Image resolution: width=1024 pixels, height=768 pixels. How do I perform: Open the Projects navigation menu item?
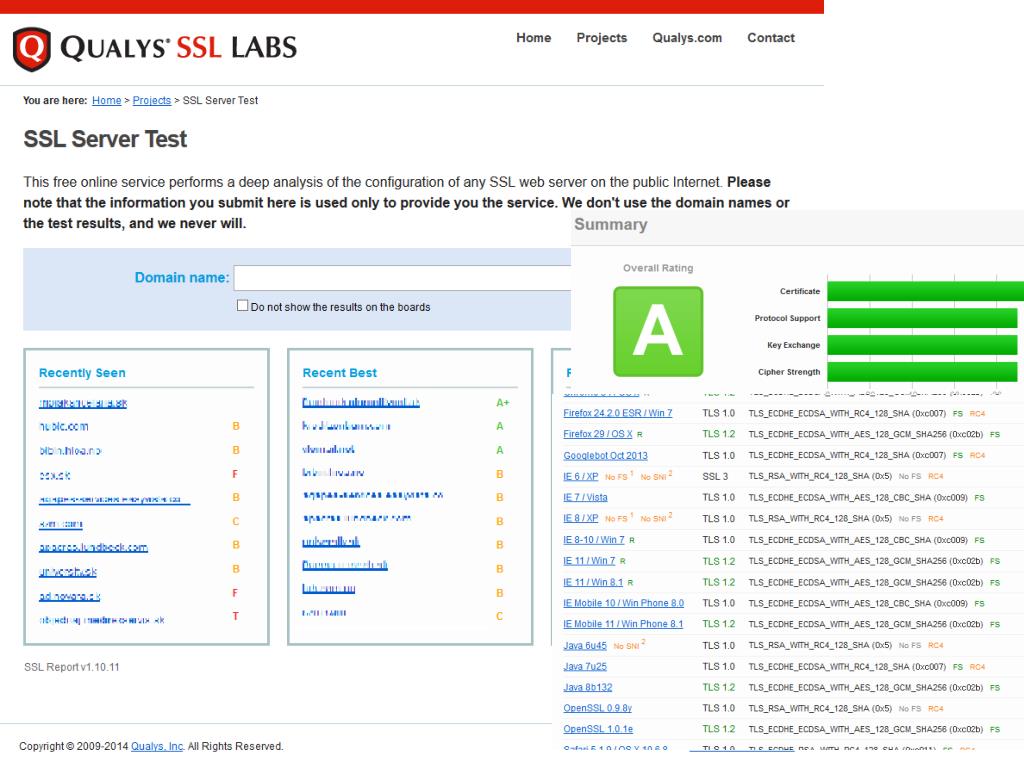601,38
